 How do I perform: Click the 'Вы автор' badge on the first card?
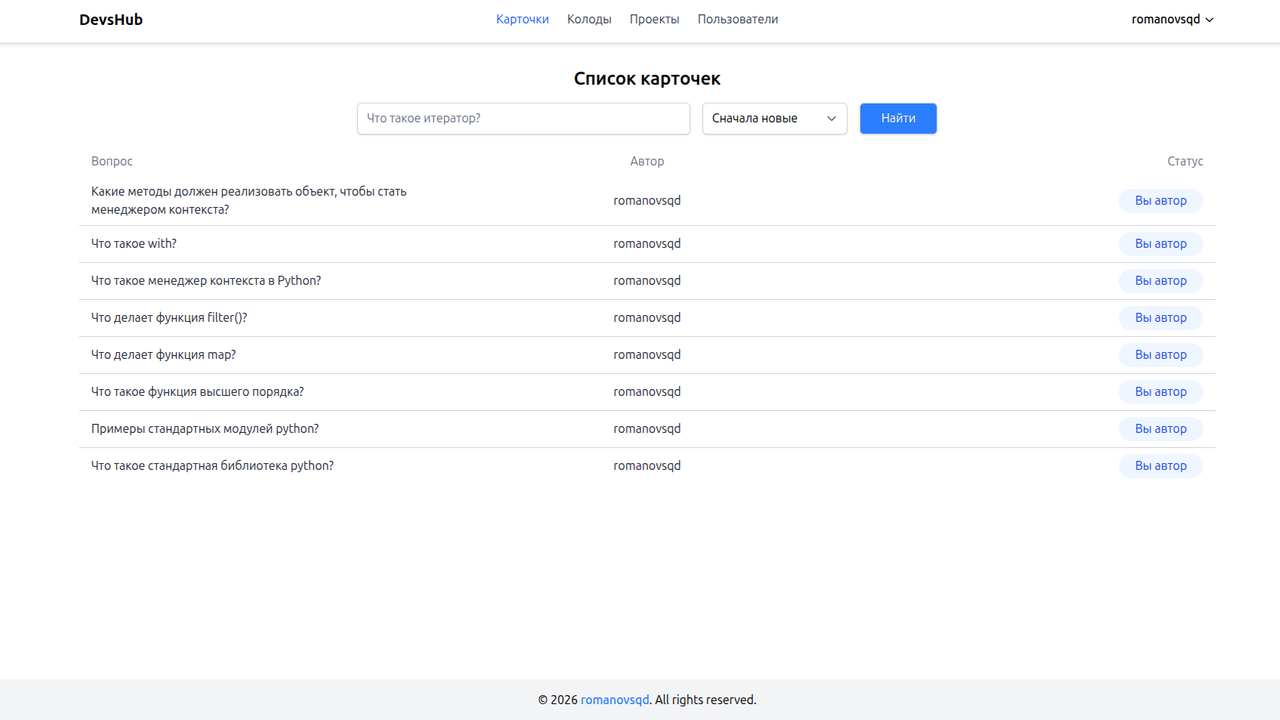1160,200
